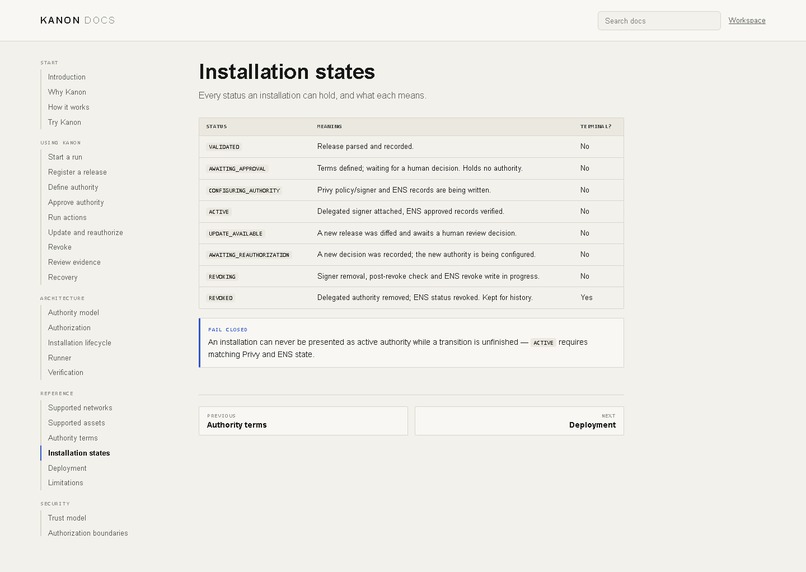Click the MEANING column header
806x572 pixels.
(x=329, y=126)
